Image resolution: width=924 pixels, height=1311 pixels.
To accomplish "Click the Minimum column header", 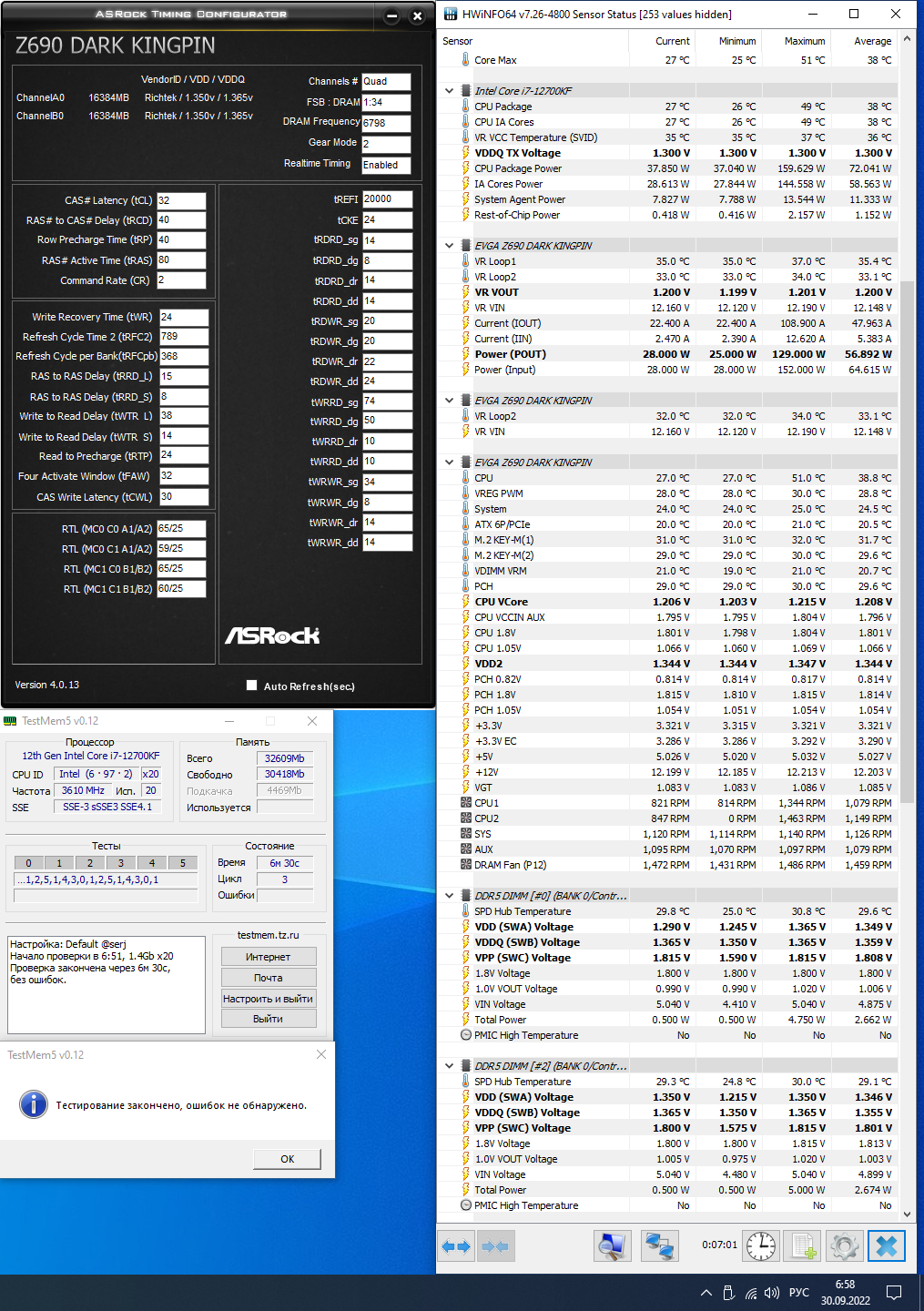I will point(728,41).
